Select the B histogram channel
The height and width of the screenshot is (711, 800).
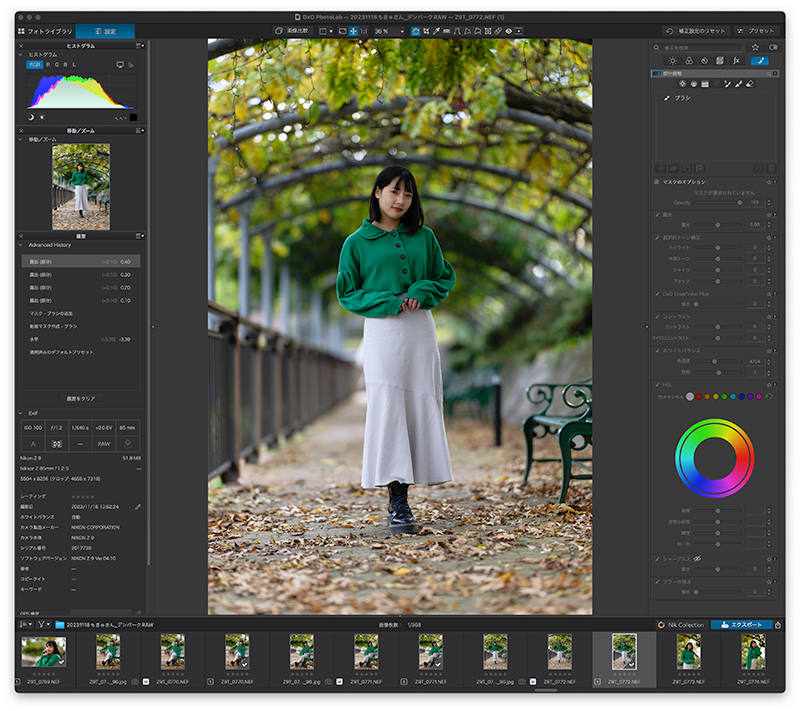tap(65, 65)
